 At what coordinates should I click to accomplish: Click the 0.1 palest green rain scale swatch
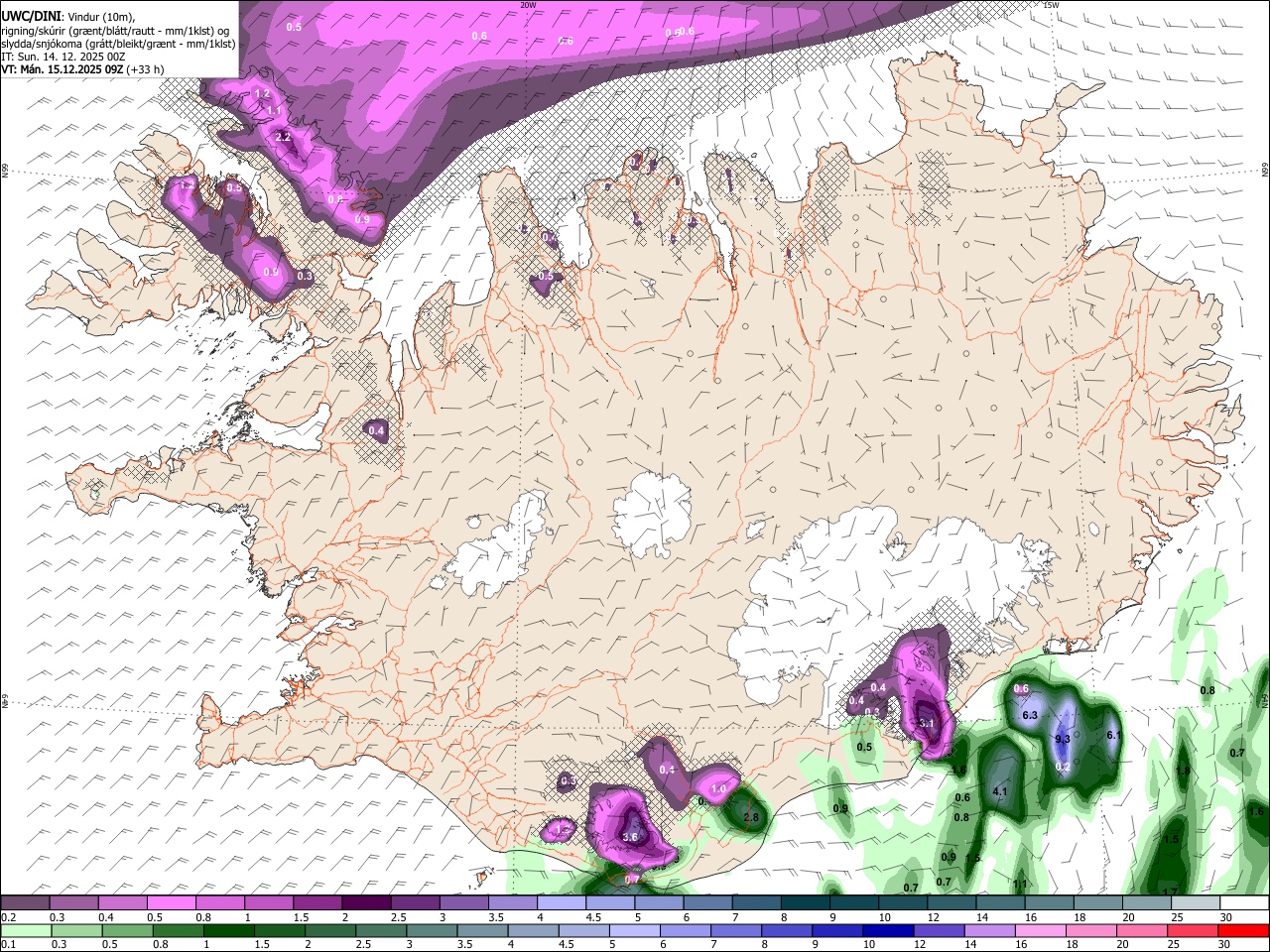pos(26,931)
